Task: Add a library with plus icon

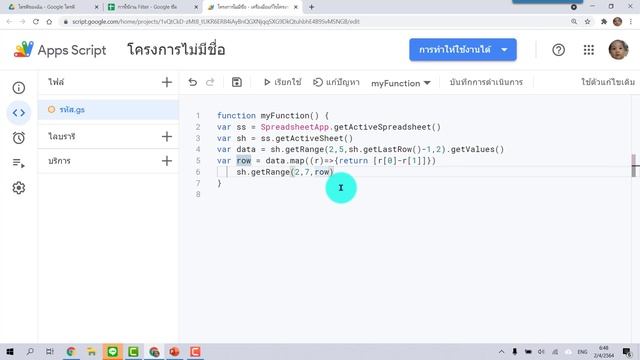Action: (x=167, y=136)
